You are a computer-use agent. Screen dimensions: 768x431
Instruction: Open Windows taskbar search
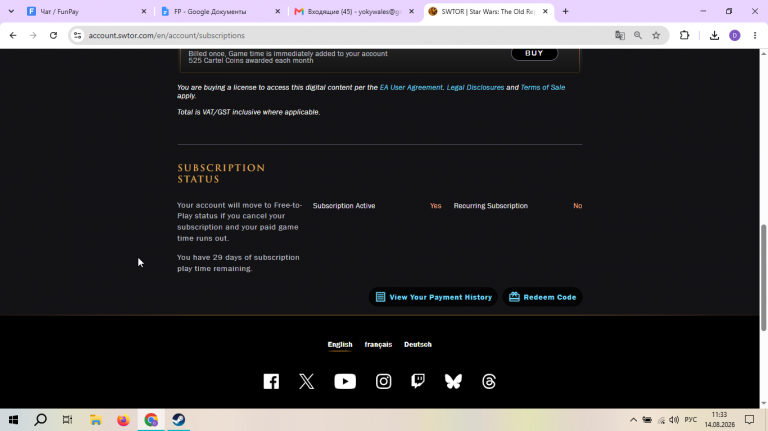pos(41,420)
